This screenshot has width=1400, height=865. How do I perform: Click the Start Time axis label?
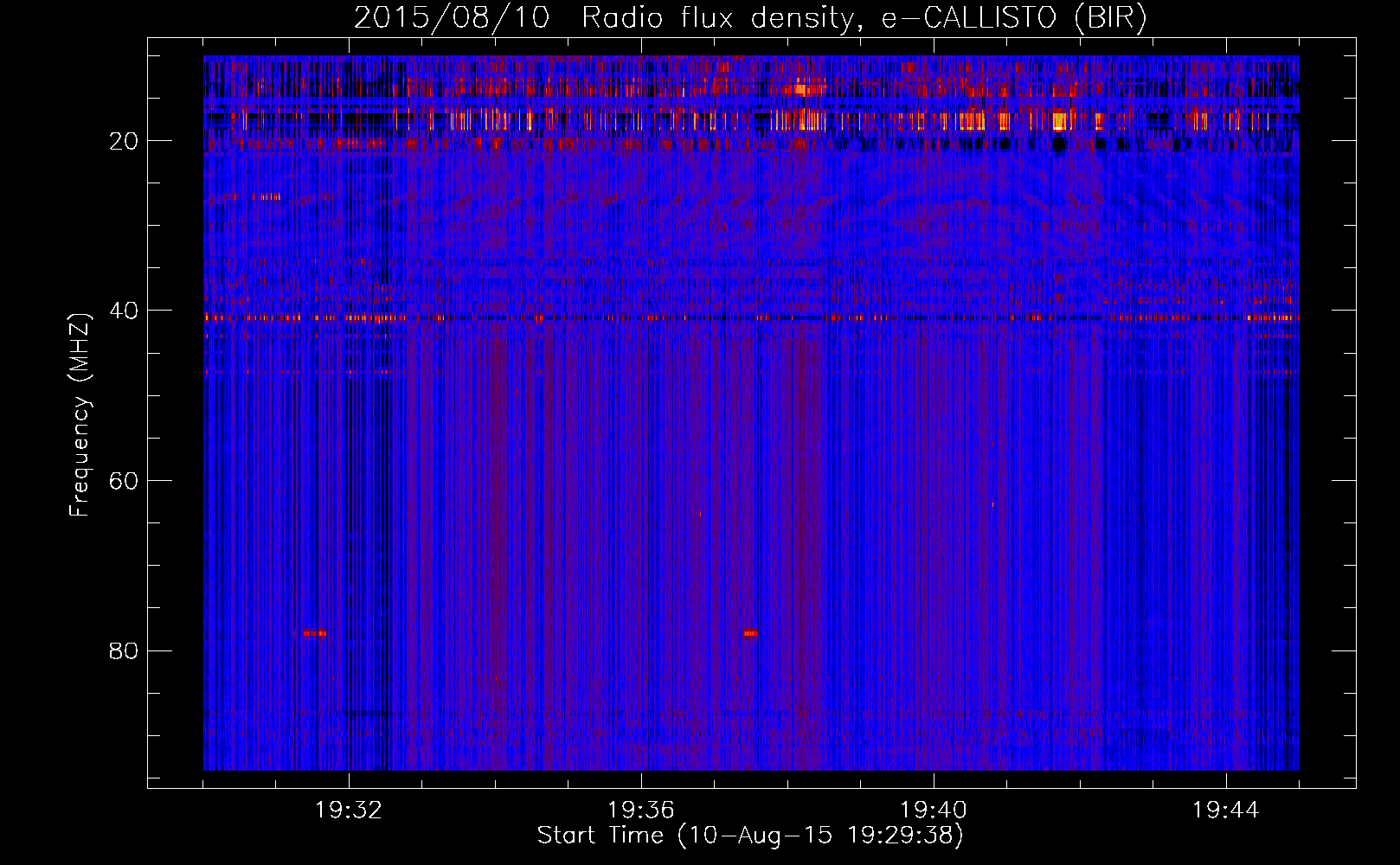750,836
